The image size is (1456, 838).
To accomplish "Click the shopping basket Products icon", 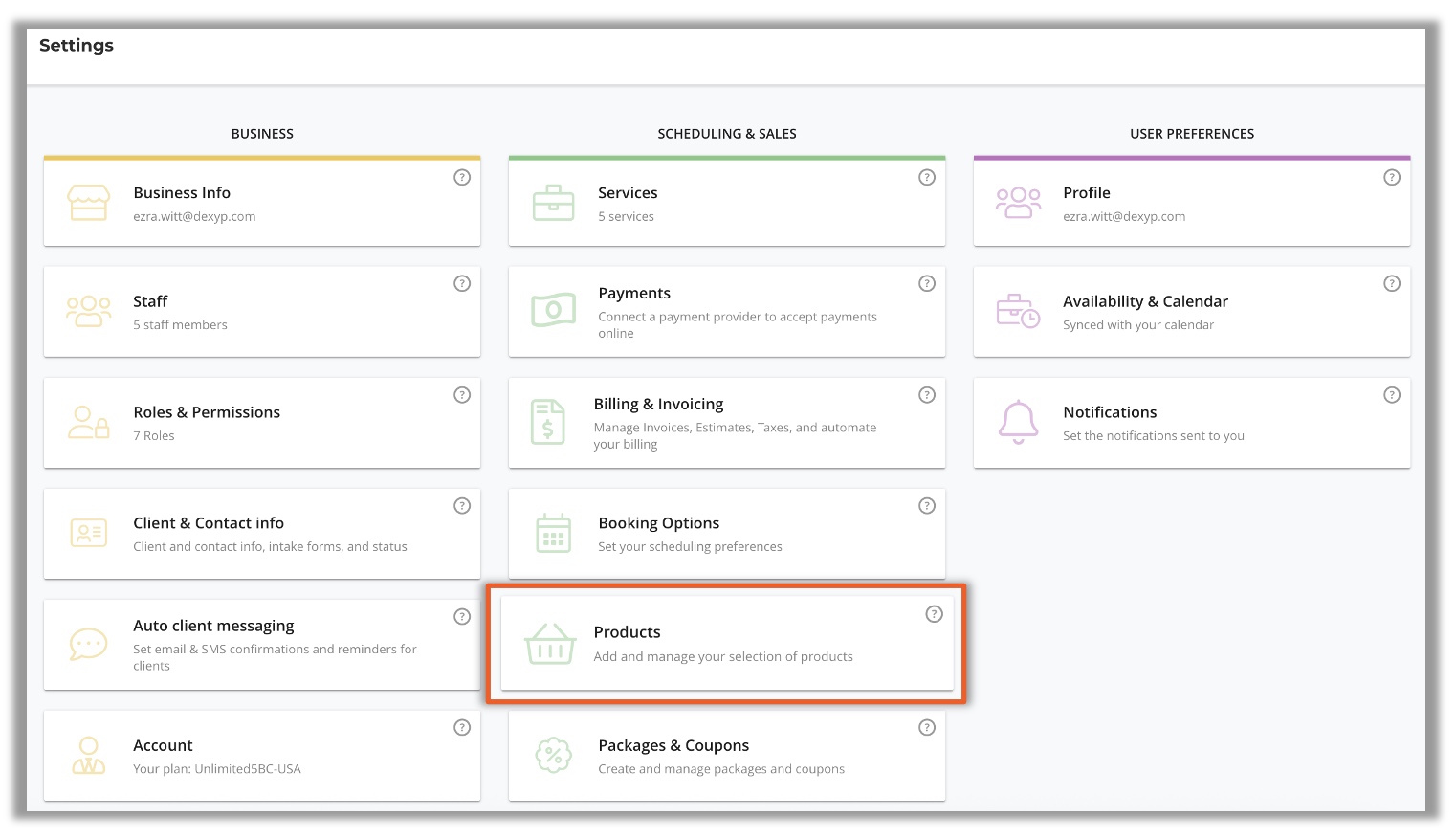I will tap(550, 644).
